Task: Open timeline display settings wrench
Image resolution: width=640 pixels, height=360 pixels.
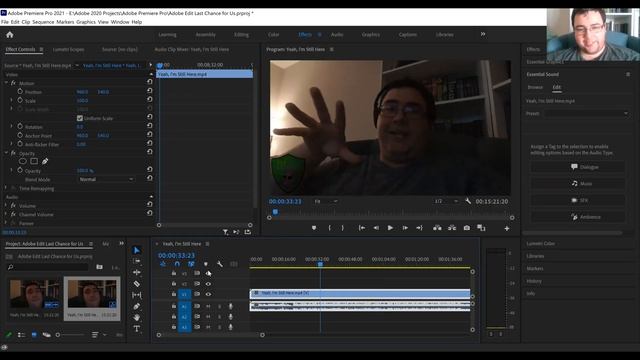Action: (220, 264)
